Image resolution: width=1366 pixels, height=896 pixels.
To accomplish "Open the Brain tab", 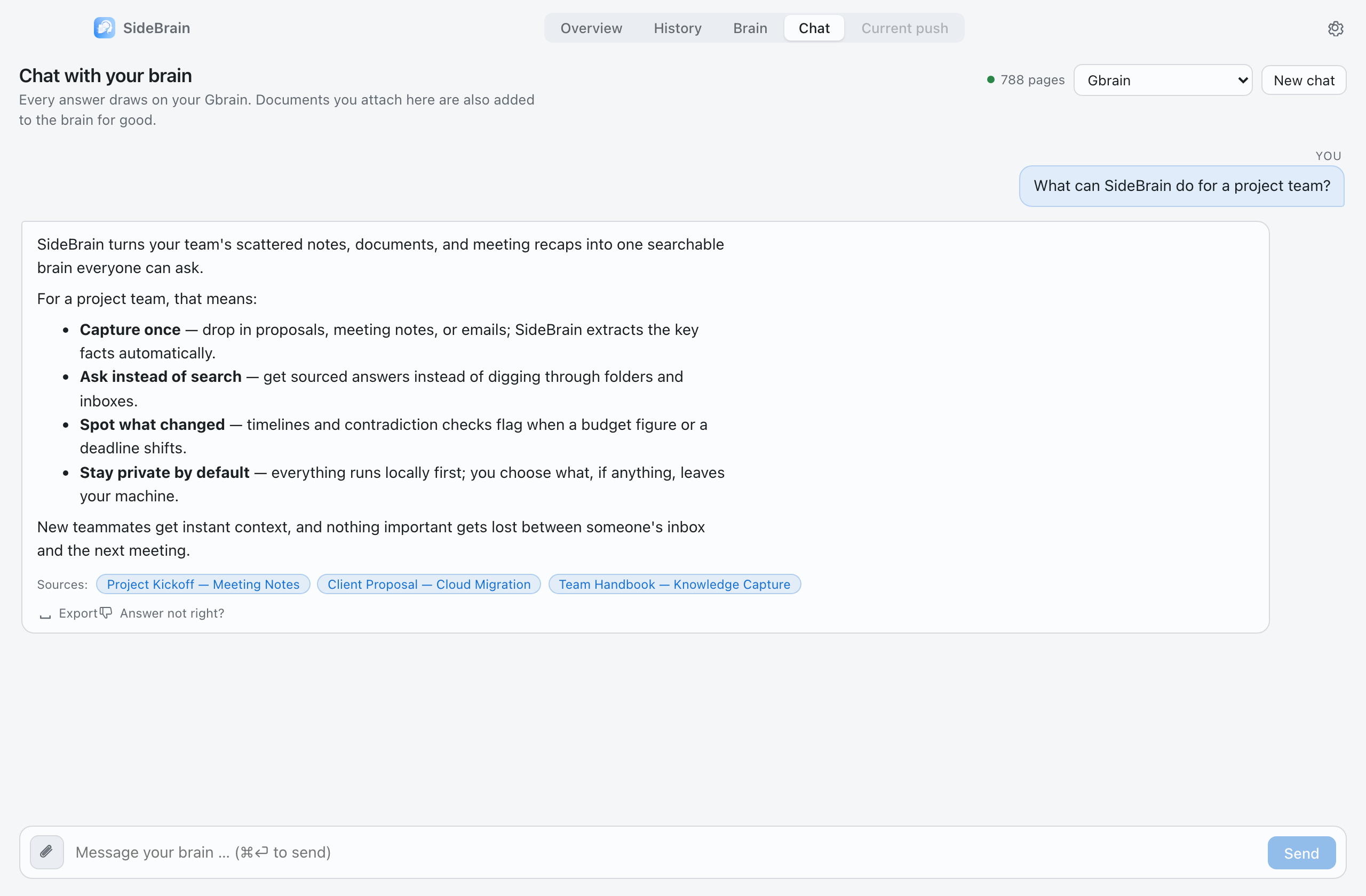I will coord(750,28).
